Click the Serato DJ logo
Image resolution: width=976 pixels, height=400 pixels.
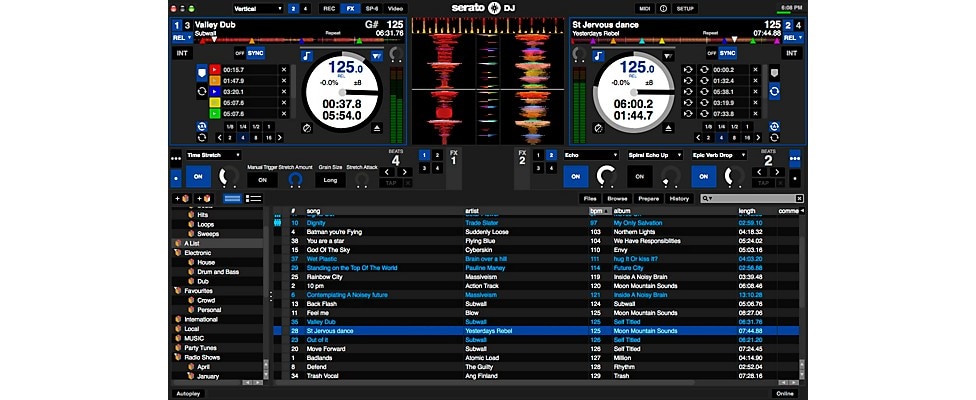point(484,8)
